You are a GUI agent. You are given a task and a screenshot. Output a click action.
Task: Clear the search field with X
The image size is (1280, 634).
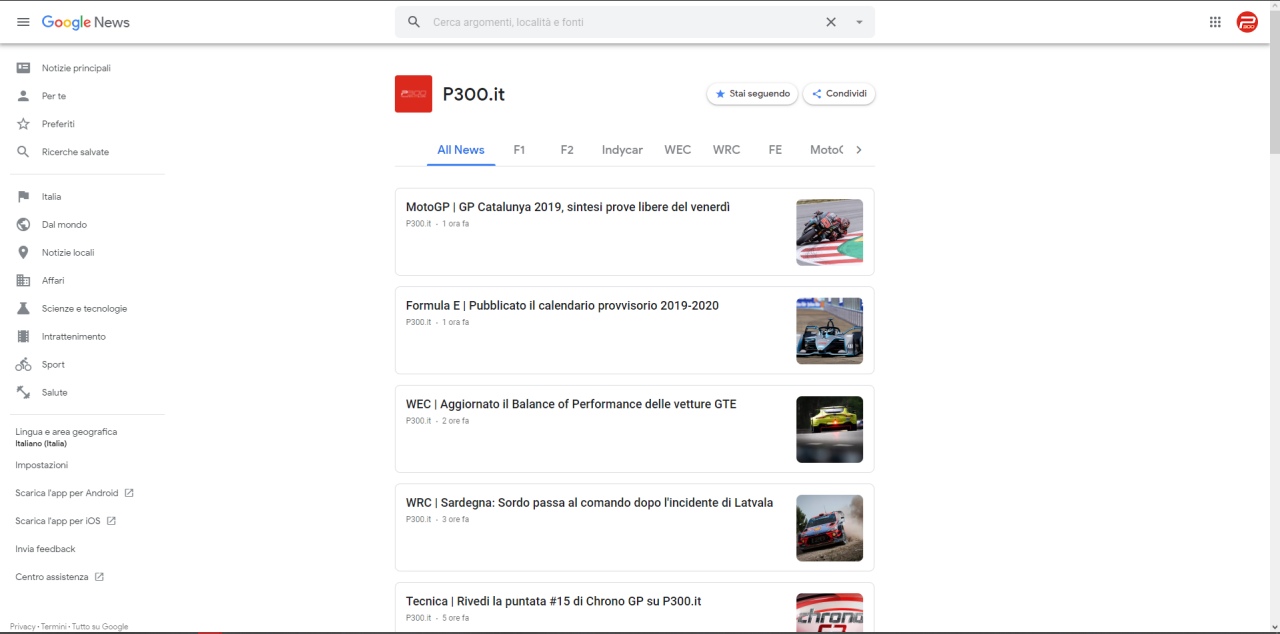pos(830,22)
